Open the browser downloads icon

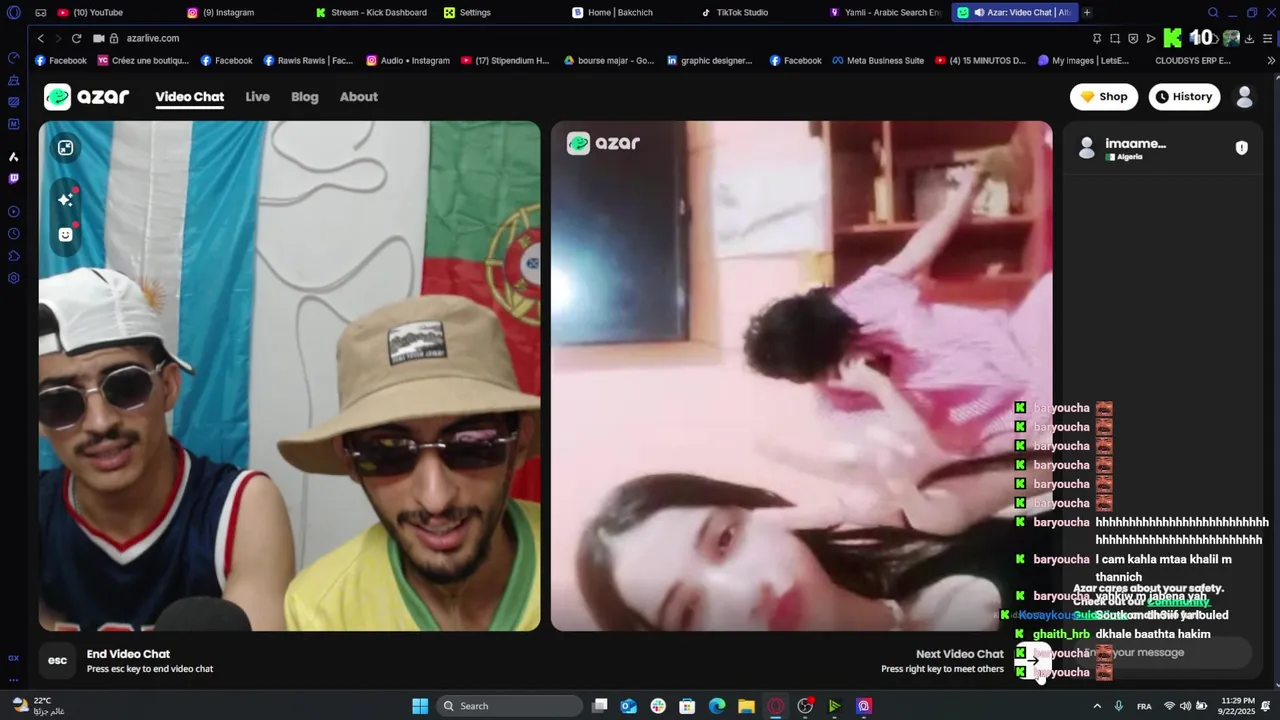click(x=1249, y=38)
